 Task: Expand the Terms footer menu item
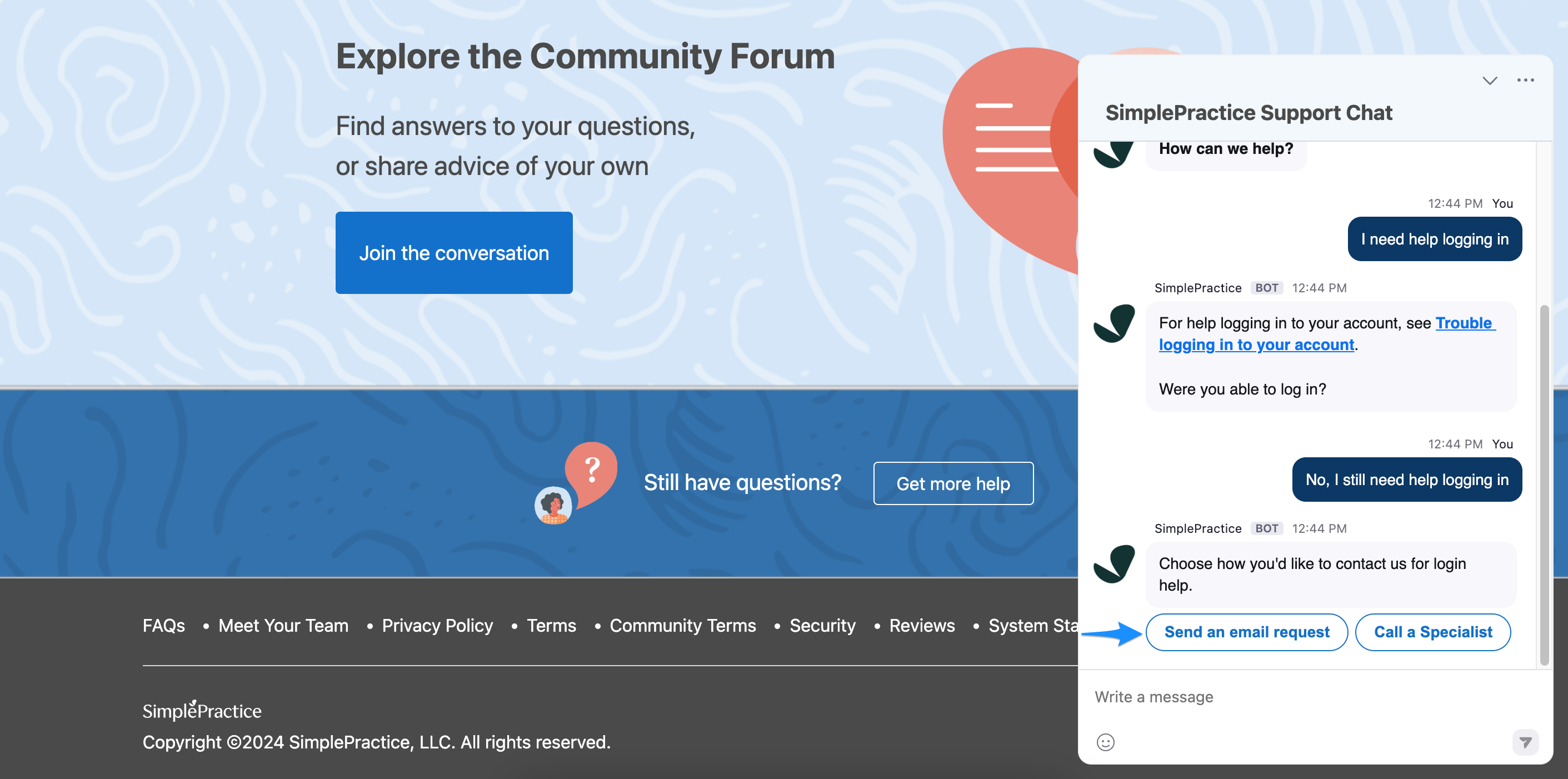(x=551, y=625)
